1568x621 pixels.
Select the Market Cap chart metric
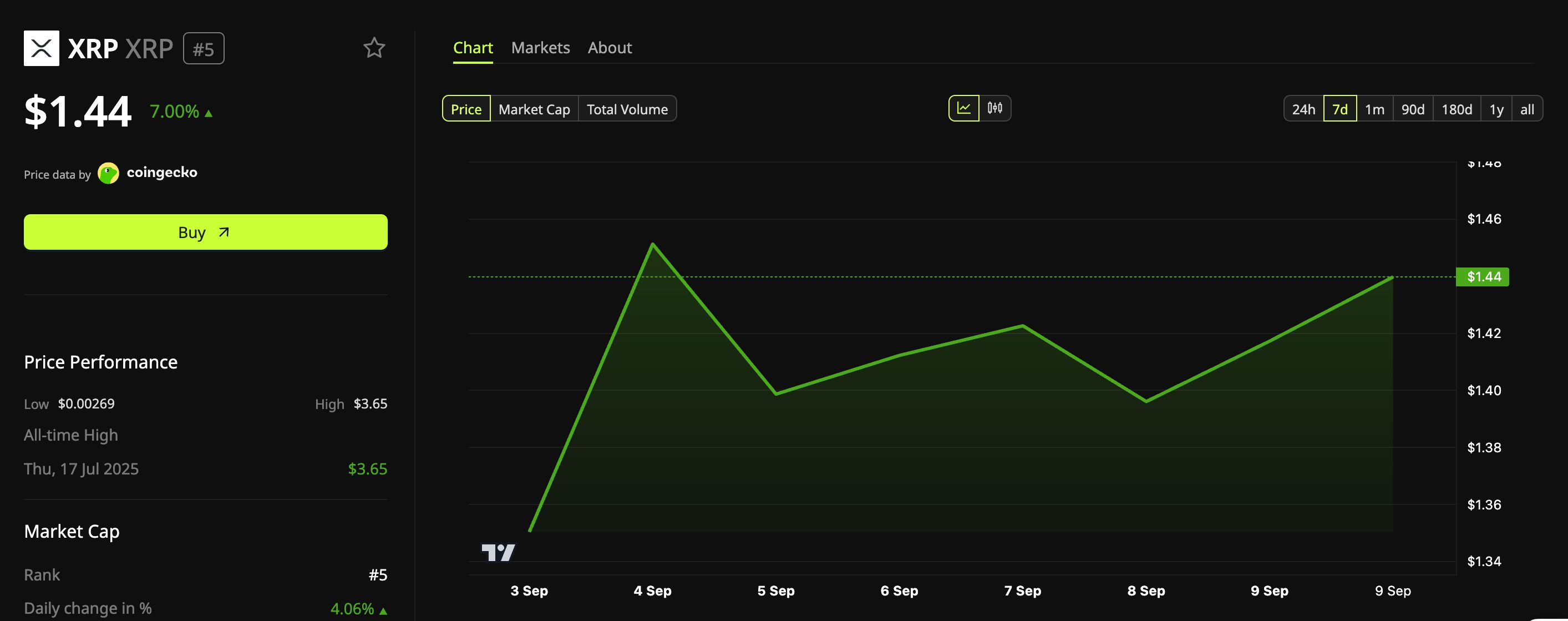coord(535,109)
